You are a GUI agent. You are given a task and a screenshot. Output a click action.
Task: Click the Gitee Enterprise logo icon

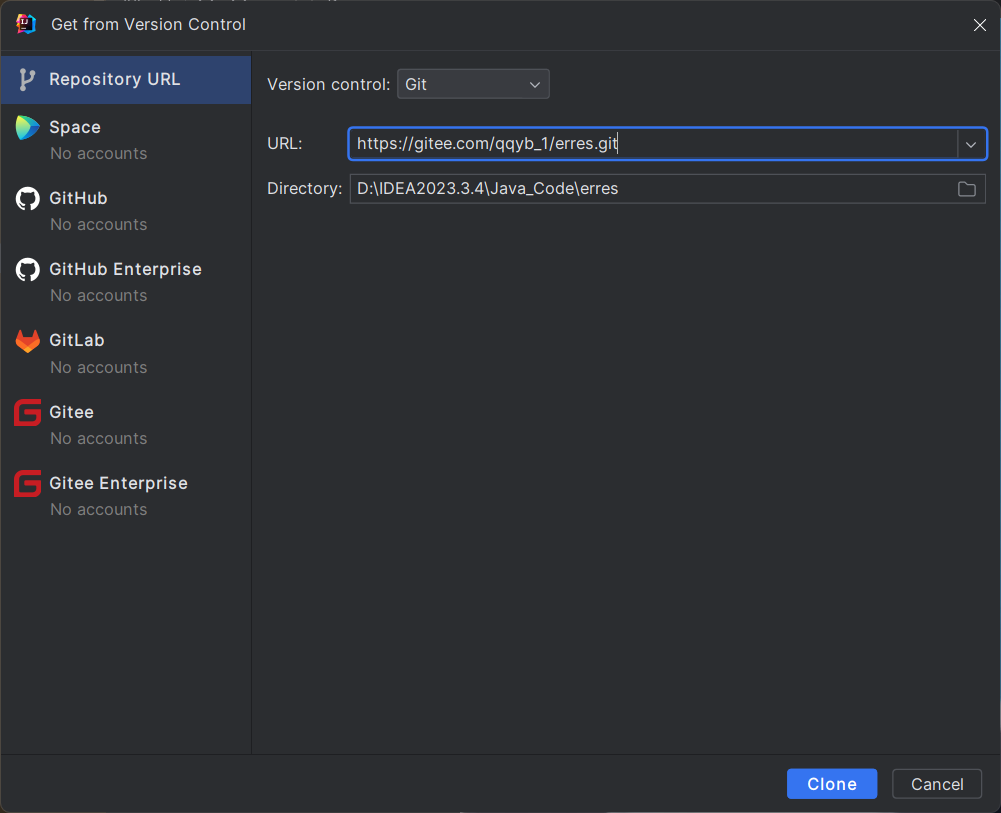tap(27, 483)
